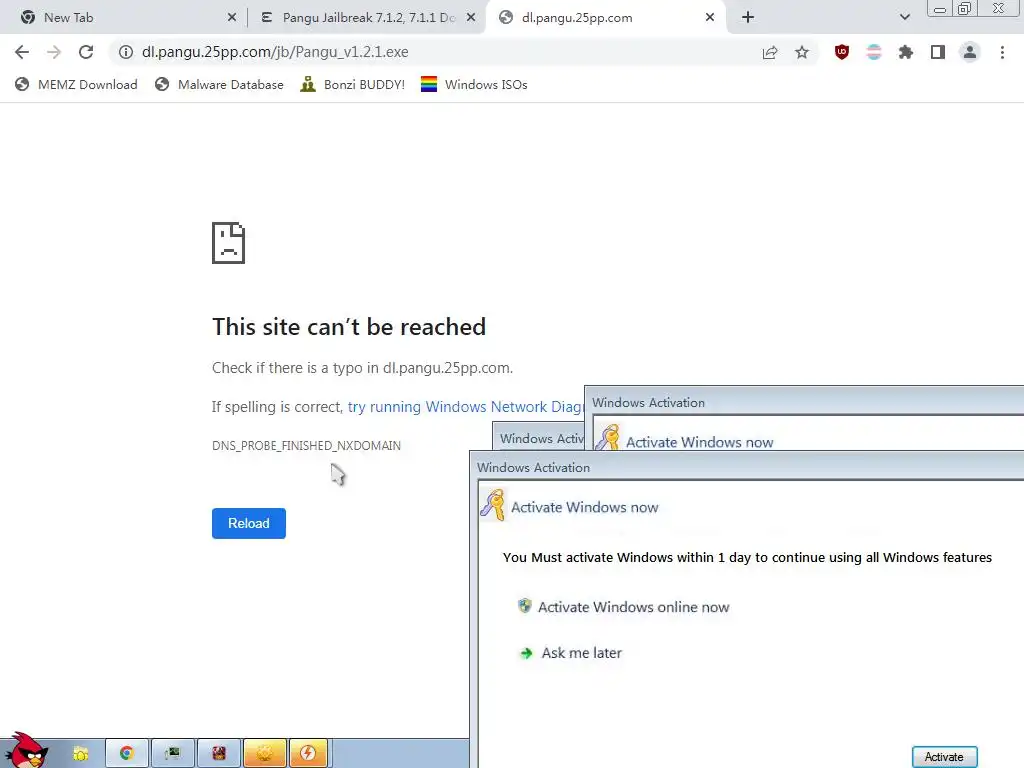Open Extensions puzzle piece menu
Viewport: 1024px width, 768px height.
(906, 52)
